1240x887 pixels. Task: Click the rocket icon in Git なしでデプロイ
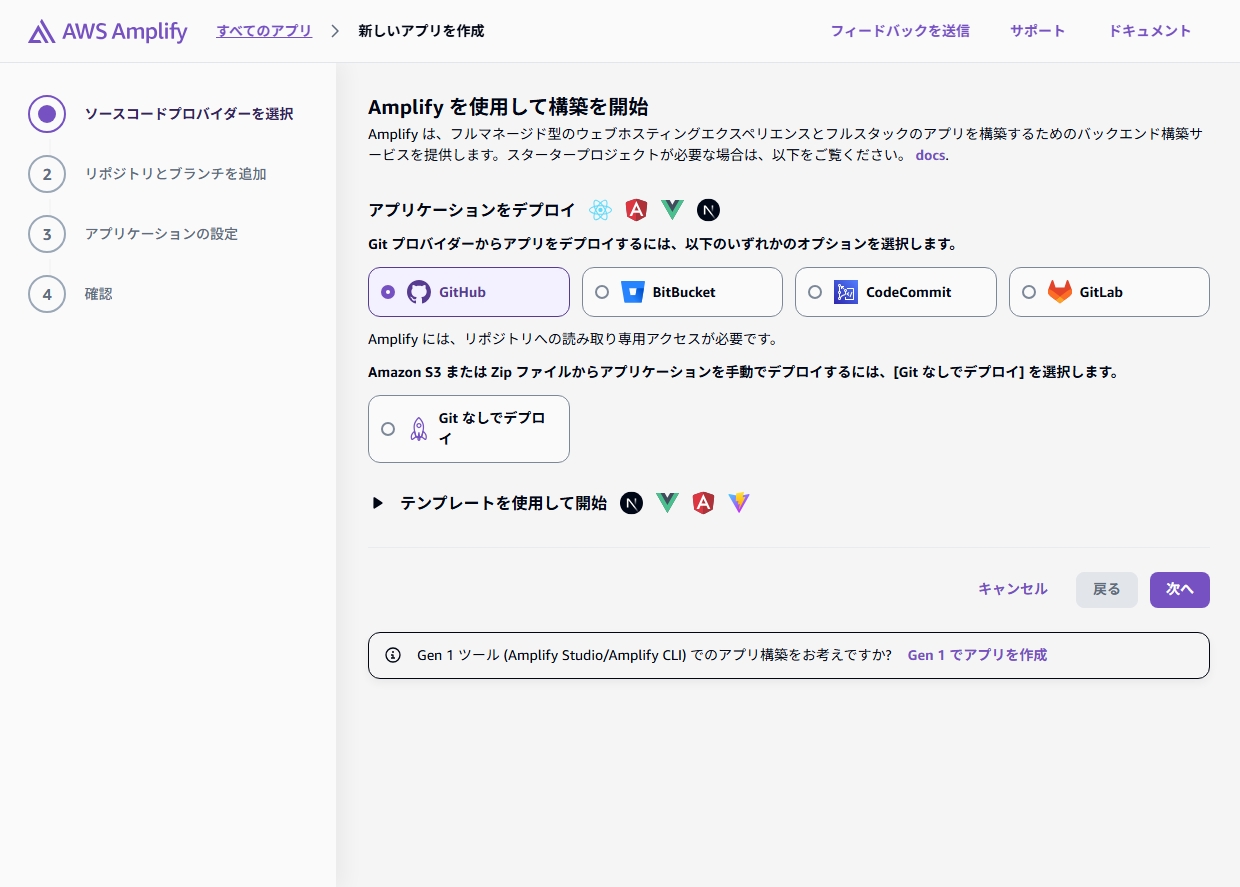419,429
